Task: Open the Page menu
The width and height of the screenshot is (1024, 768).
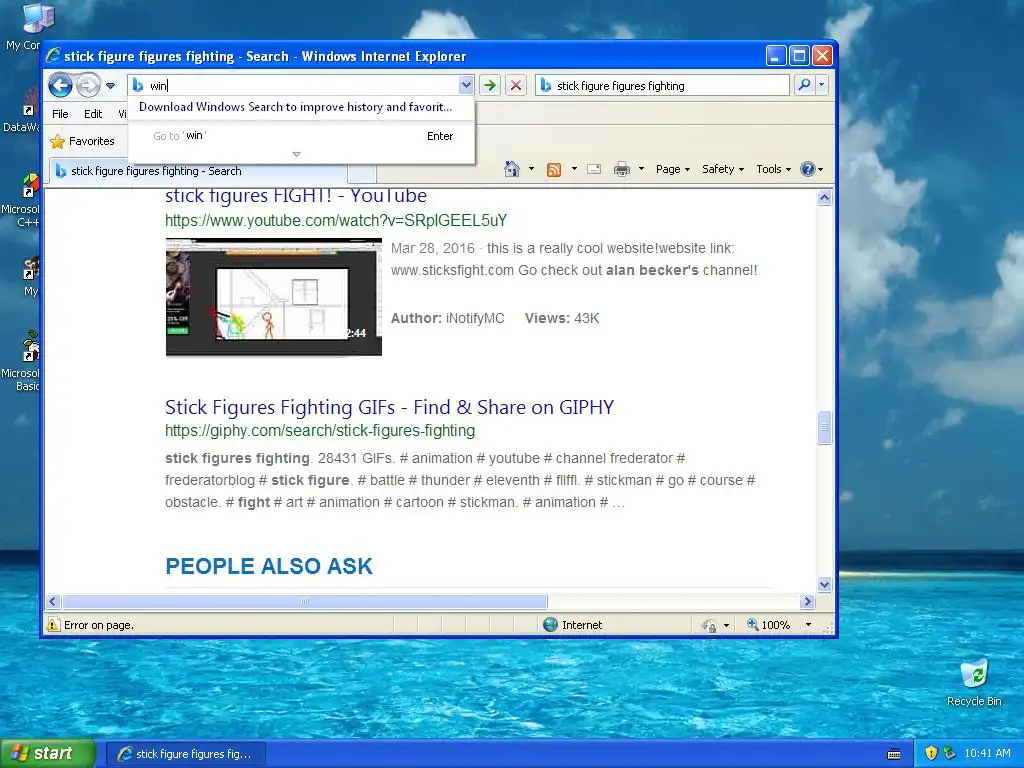Action: [673, 169]
